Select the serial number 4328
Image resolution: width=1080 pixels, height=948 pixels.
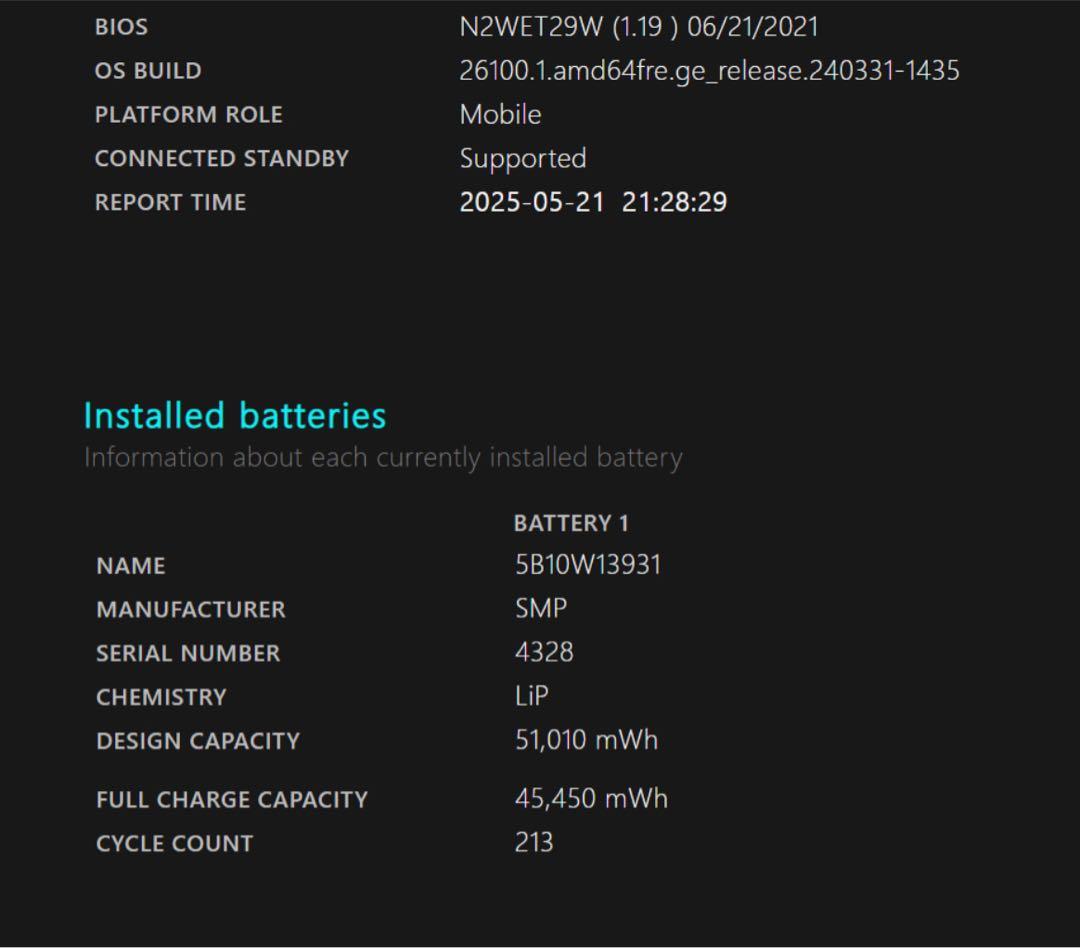pyautogui.click(x=536, y=652)
